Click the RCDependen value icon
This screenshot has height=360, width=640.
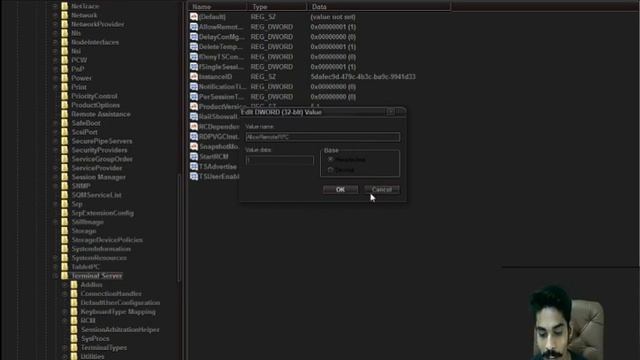[x=194, y=127]
